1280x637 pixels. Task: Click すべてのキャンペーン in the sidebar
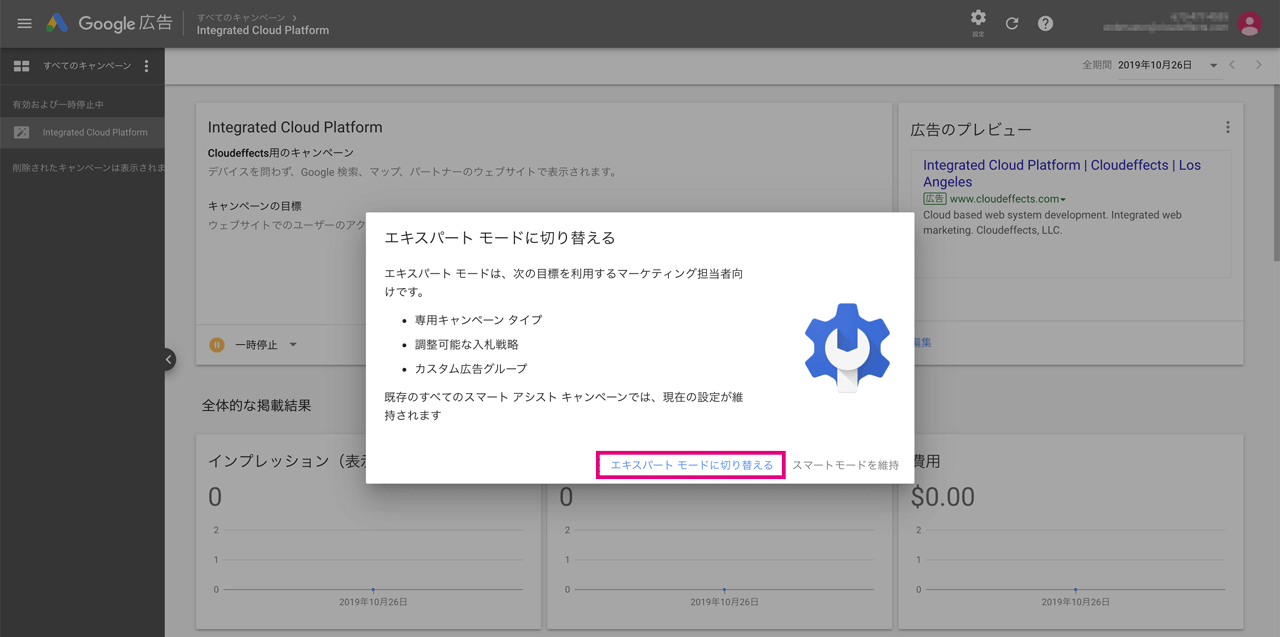(86, 66)
